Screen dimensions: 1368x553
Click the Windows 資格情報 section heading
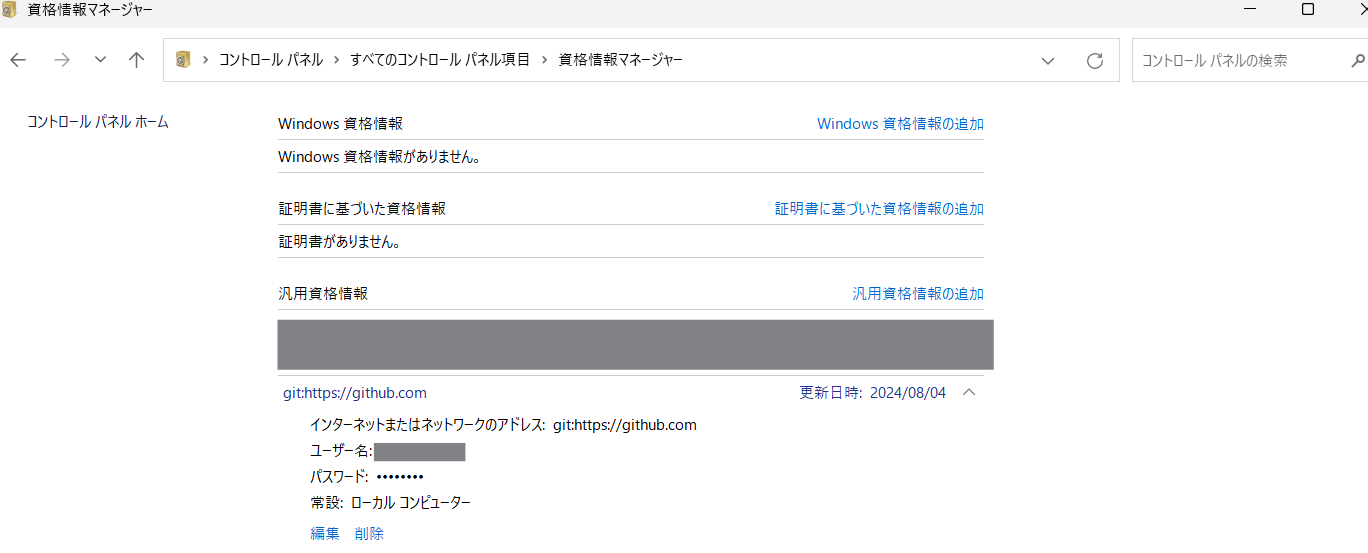pyautogui.click(x=341, y=124)
